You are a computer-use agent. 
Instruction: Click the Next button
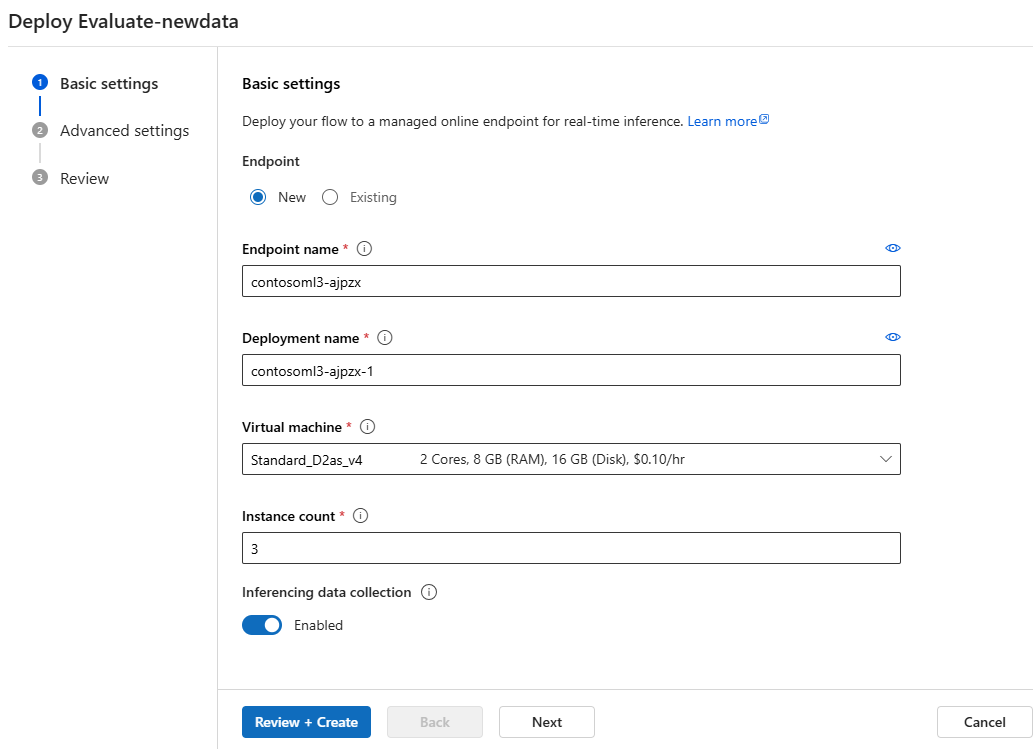pos(546,722)
